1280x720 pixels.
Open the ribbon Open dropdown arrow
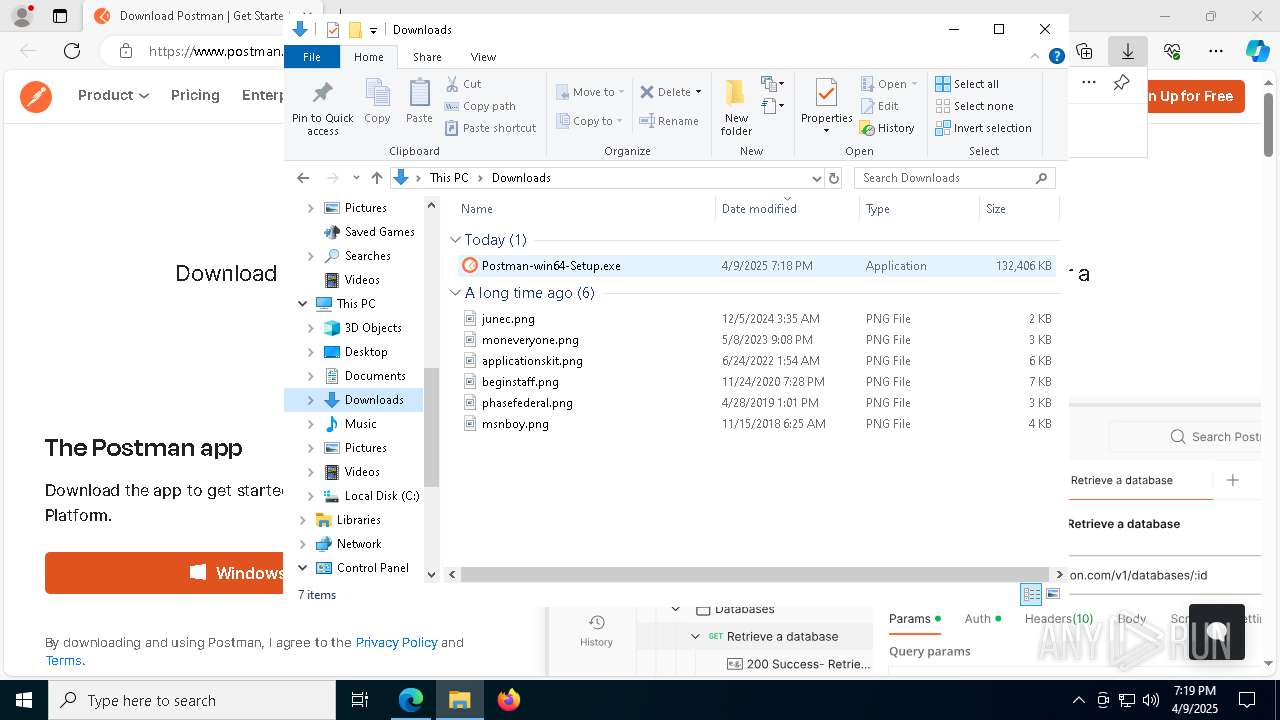click(x=914, y=84)
